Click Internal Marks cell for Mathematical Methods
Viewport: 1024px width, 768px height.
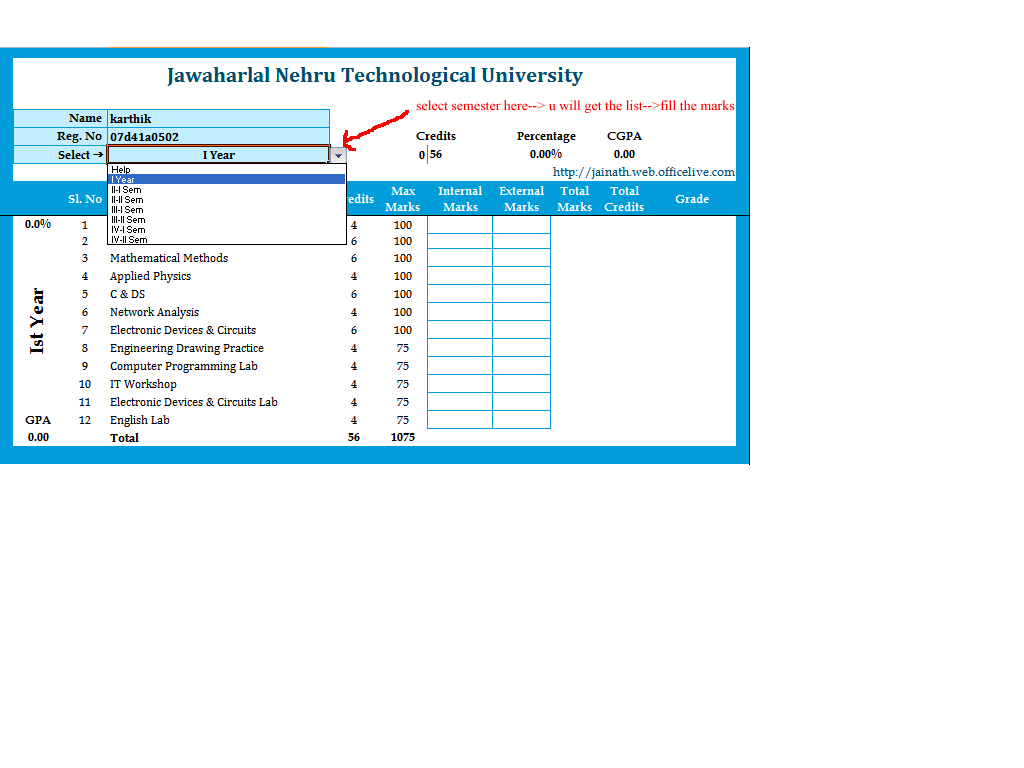460,258
